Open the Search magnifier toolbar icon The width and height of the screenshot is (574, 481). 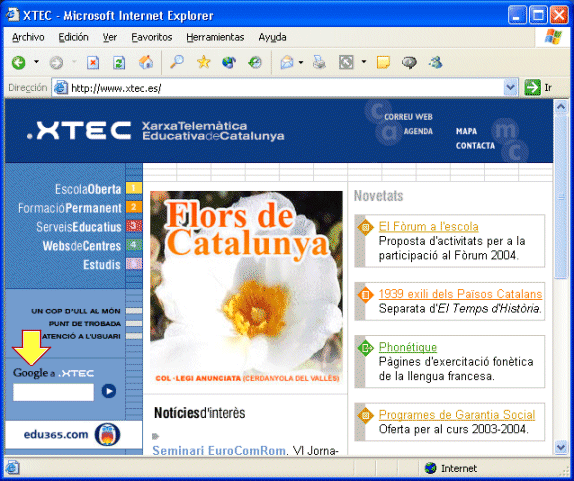click(x=177, y=62)
